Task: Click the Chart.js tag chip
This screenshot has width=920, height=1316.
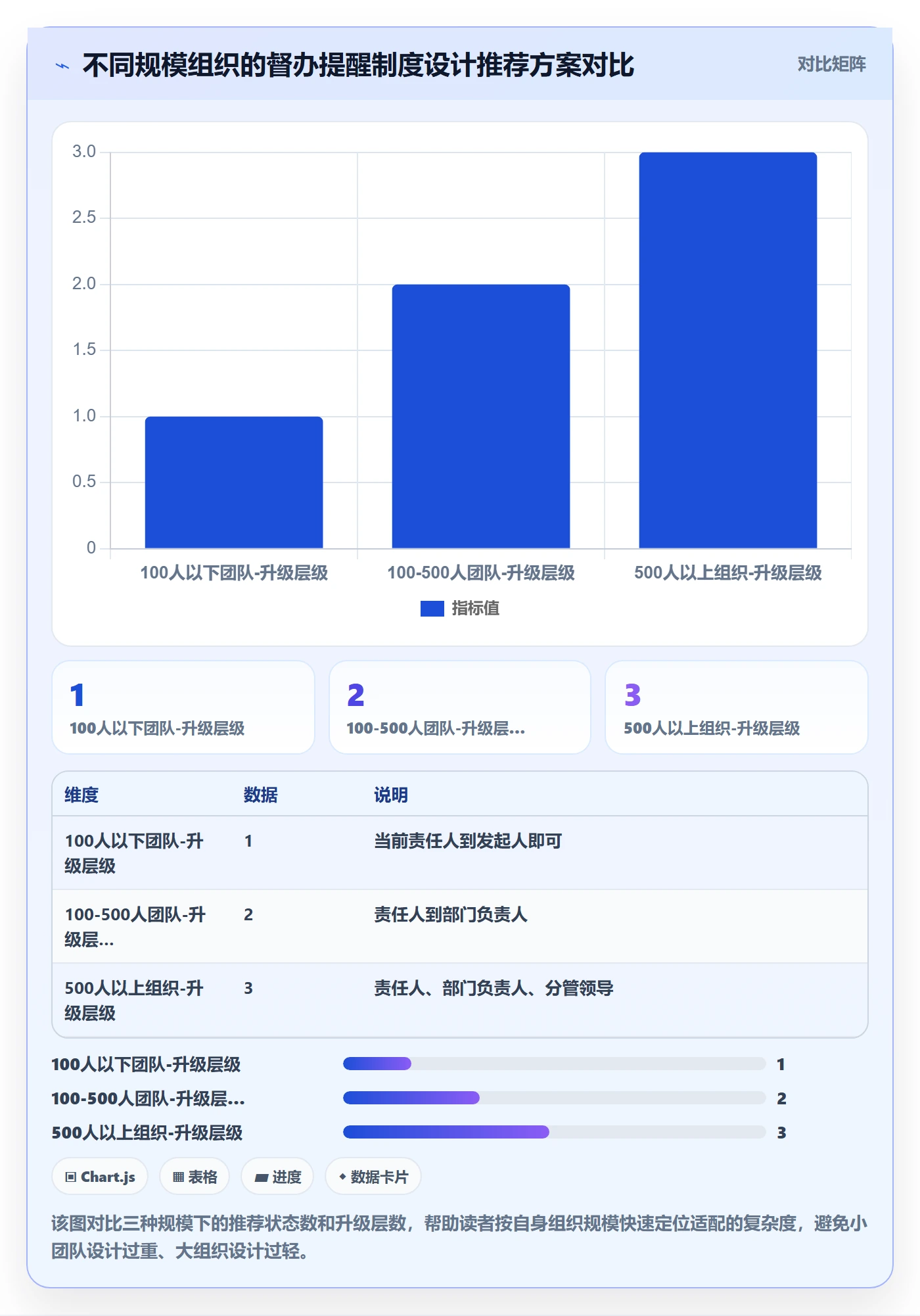Action: tap(100, 1177)
